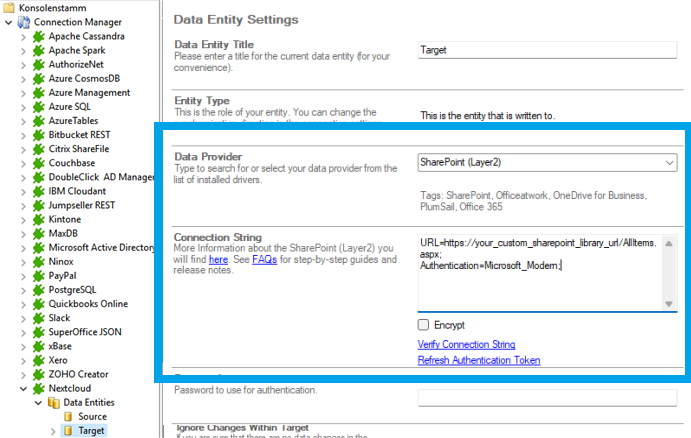The image size is (691, 438).
Task: Click inside the Connection String text box
Action: [540, 273]
